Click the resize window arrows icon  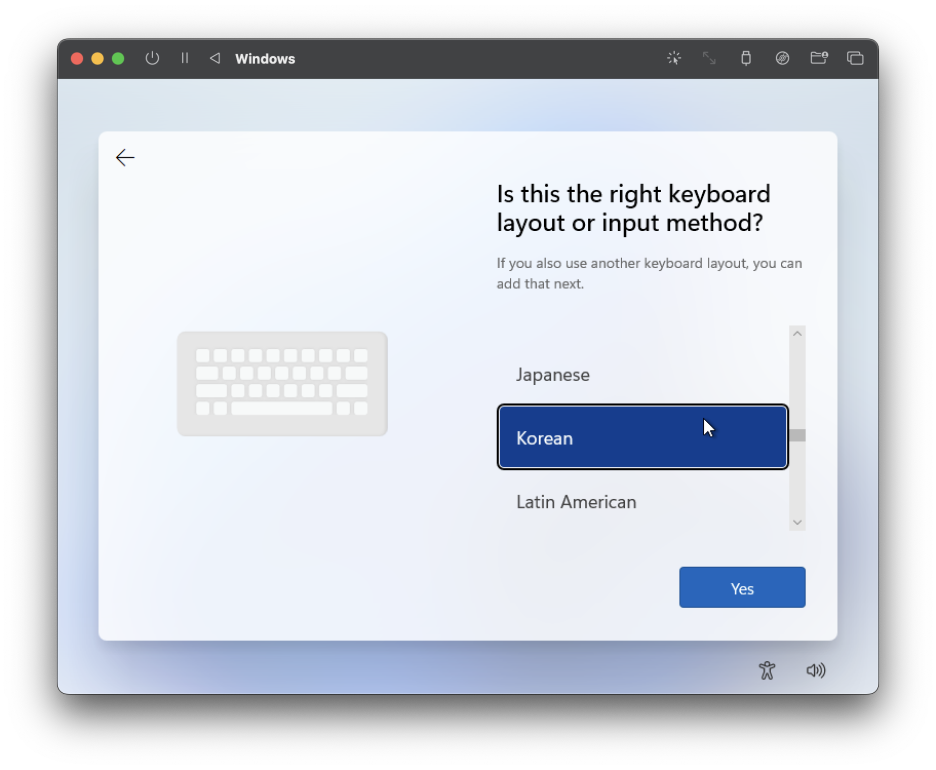tap(709, 58)
